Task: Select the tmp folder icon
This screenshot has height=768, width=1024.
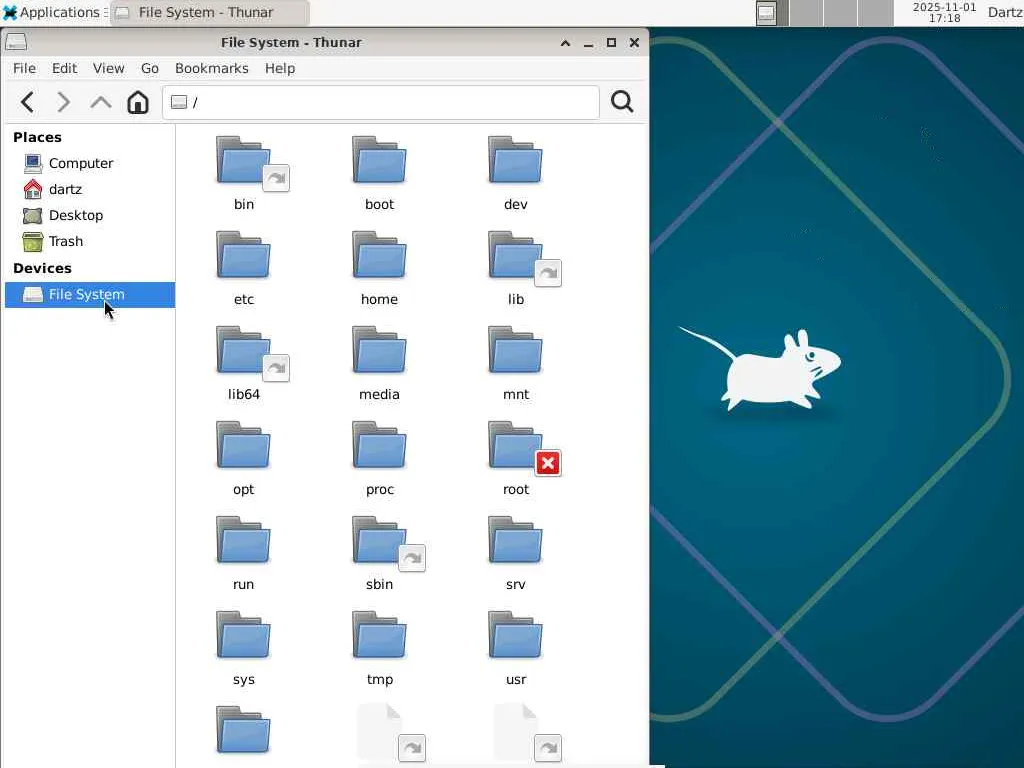Action: tap(379, 635)
